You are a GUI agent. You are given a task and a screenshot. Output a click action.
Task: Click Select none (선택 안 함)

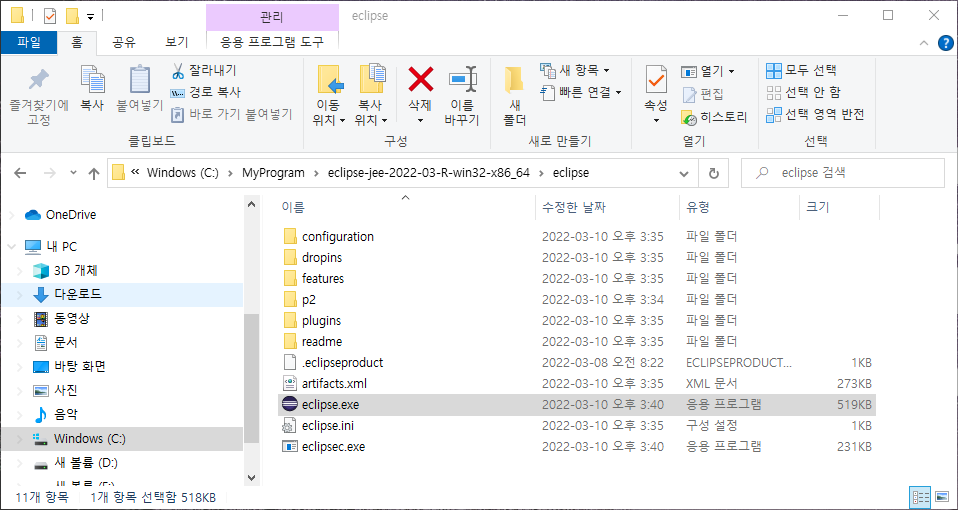click(803, 92)
